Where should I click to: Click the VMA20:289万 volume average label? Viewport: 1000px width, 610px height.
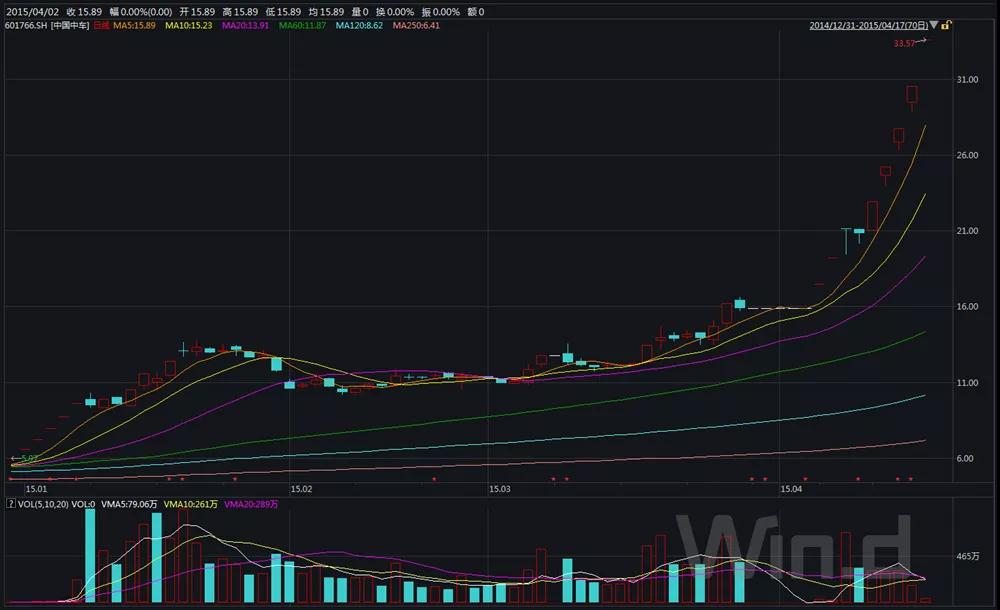[x=251, y=504]
